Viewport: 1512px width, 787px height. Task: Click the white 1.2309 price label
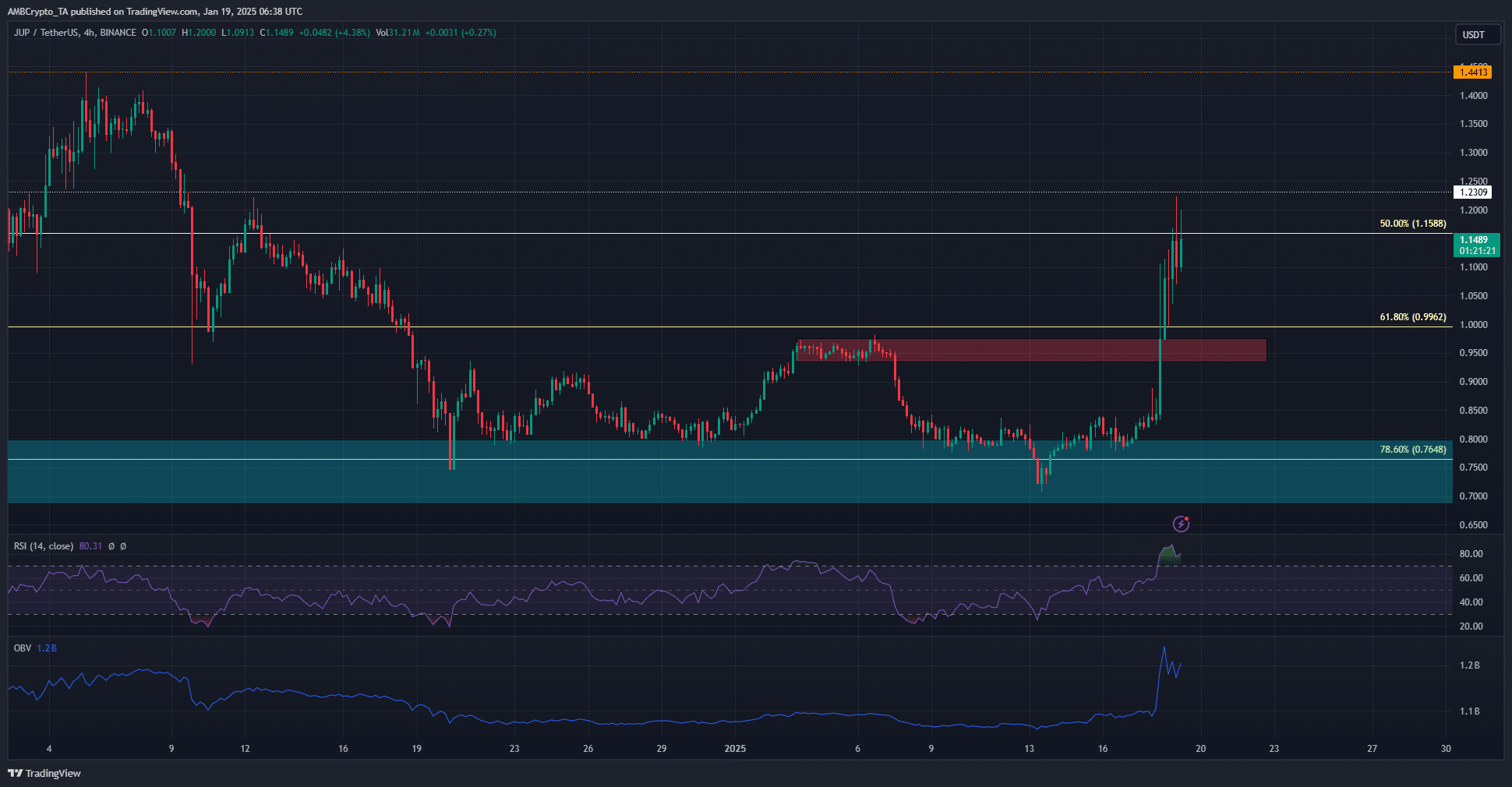pyautogui.click(x=1472, y=192)
